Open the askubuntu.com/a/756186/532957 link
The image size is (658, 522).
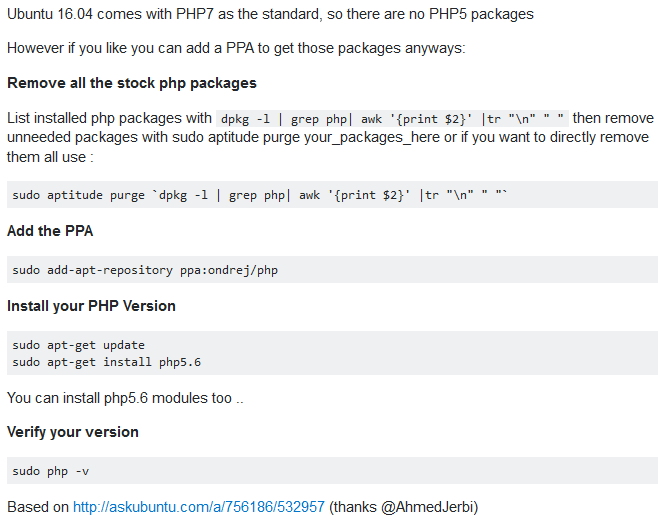pos(198,507)
